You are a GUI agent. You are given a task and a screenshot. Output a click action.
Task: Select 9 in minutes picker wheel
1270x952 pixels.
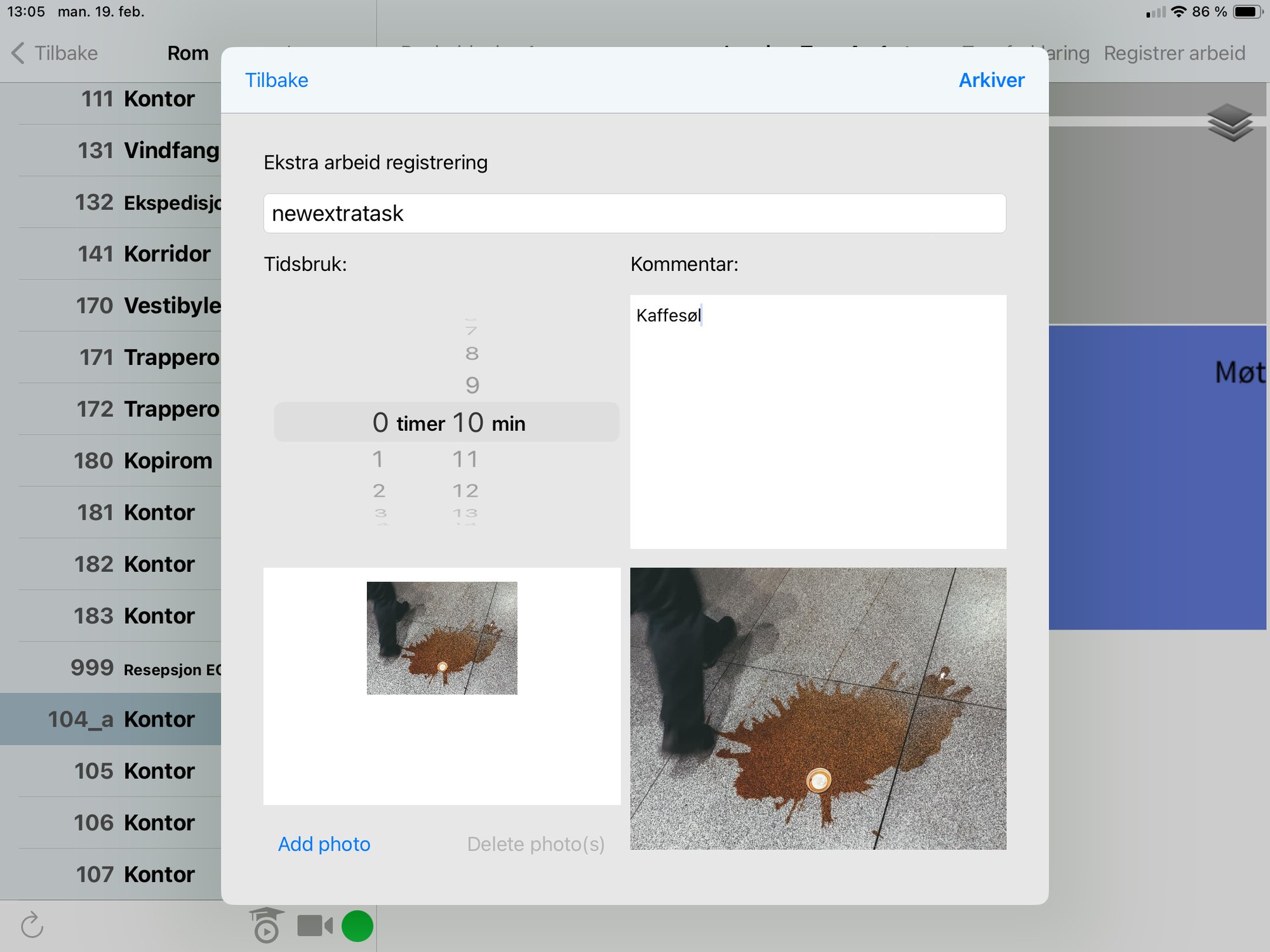tap(472, 385)
